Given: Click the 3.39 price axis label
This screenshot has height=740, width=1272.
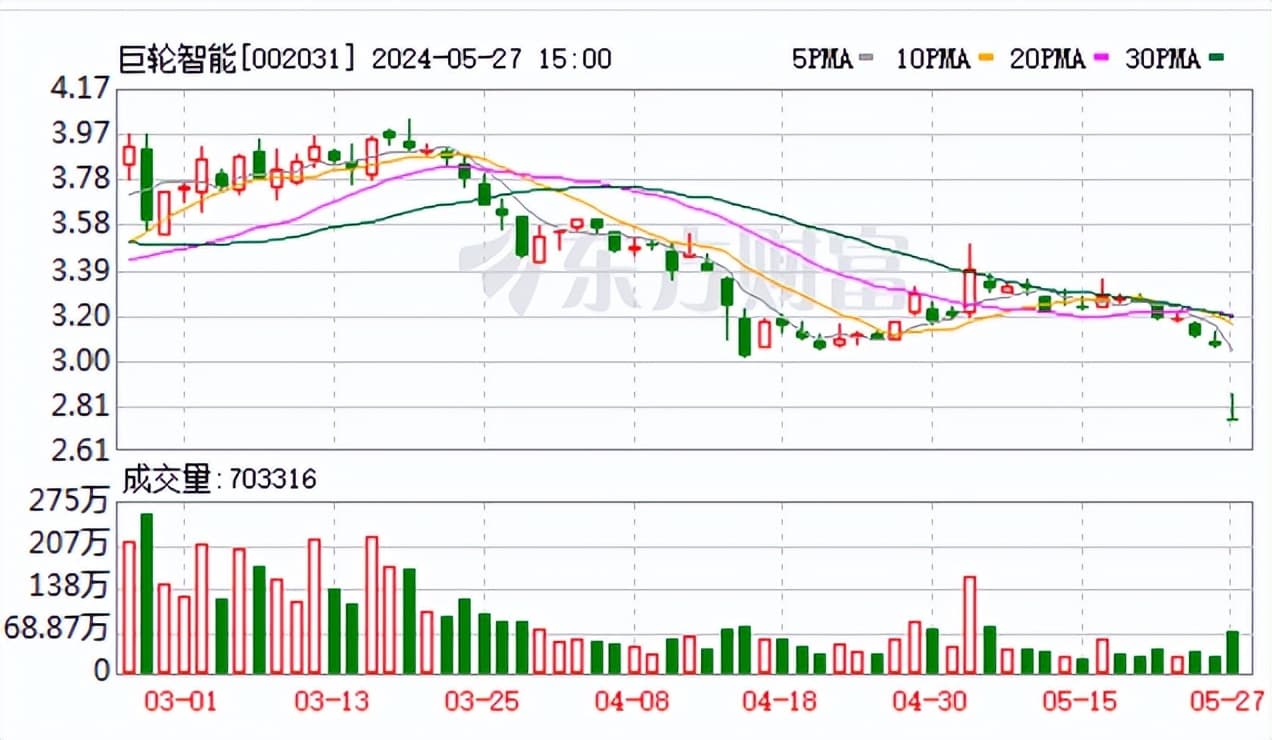Looking at the screenshot, I should [x=79, y=271].
